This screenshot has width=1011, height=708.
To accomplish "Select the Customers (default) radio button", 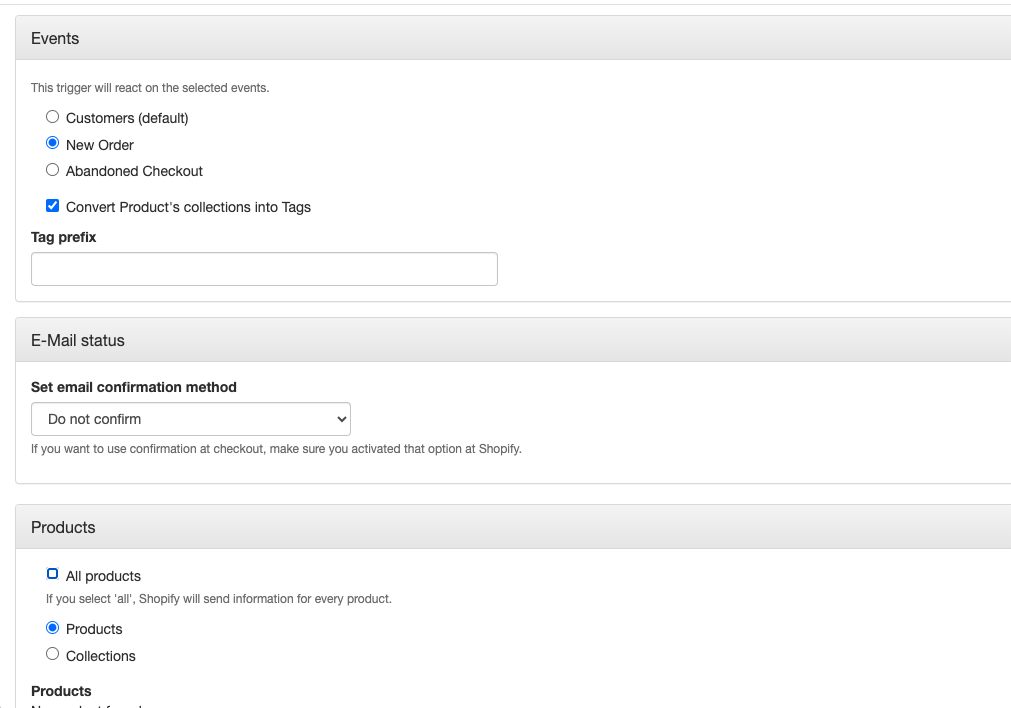I will tap(52, 117).
